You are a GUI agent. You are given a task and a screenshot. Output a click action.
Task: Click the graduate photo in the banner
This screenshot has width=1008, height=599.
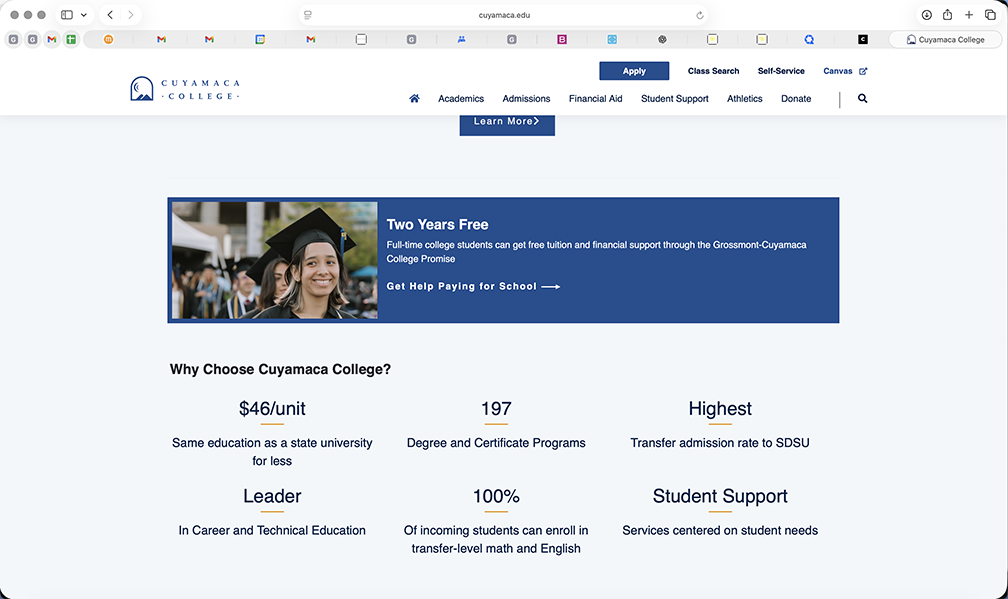pyautogui.click(x=274, y=260)
